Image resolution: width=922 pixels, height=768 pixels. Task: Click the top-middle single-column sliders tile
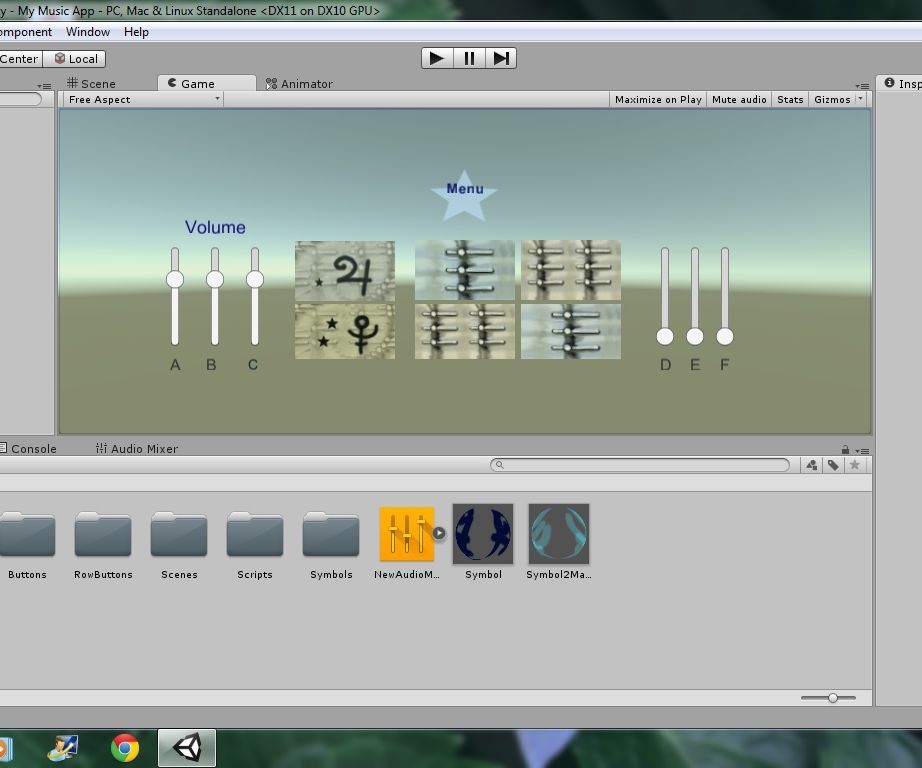pos(465,271)
